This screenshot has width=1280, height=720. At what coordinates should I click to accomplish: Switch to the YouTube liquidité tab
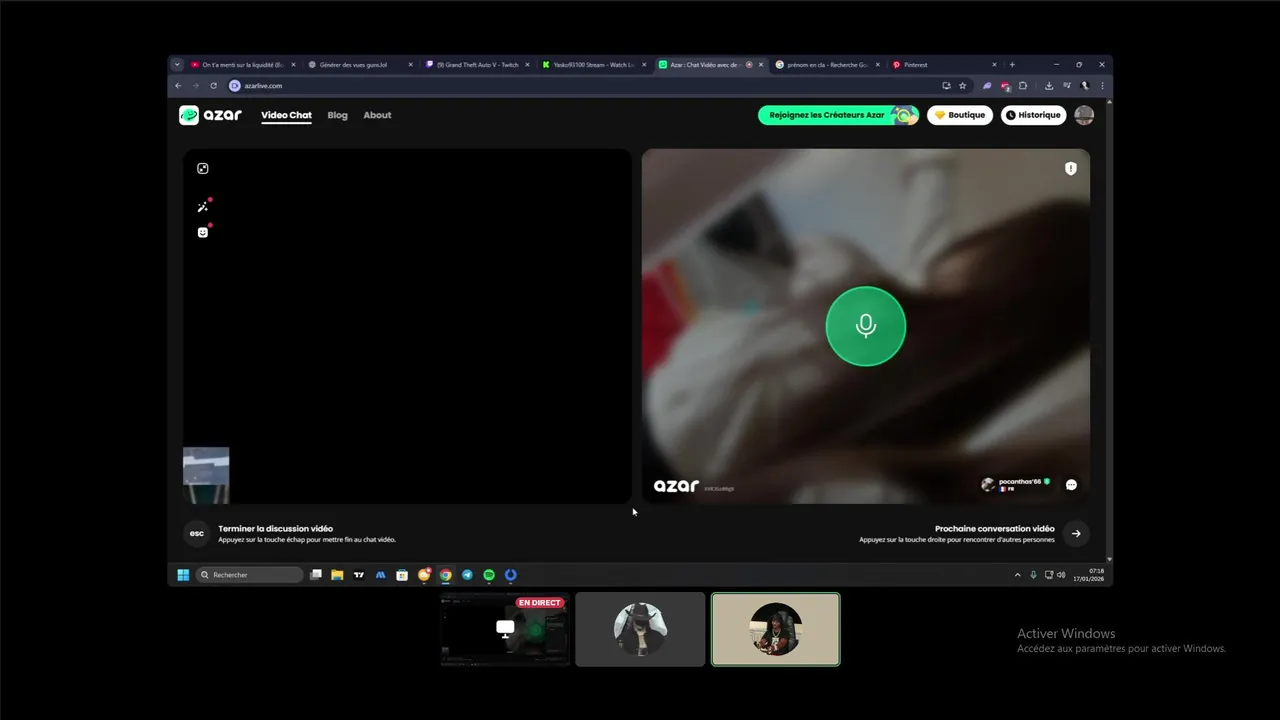242,65
